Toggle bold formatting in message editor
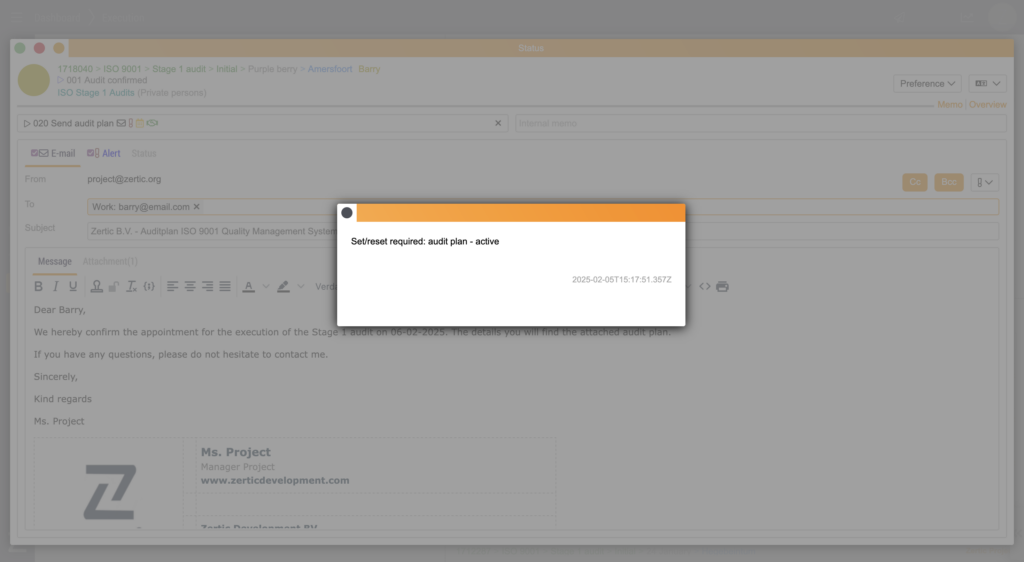 click(39, 287)
